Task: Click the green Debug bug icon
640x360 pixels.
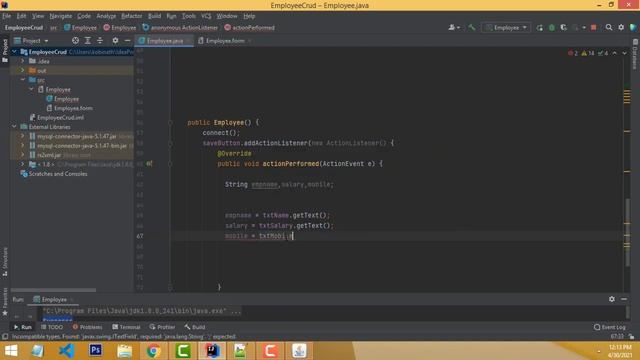Action: point(552,27)
